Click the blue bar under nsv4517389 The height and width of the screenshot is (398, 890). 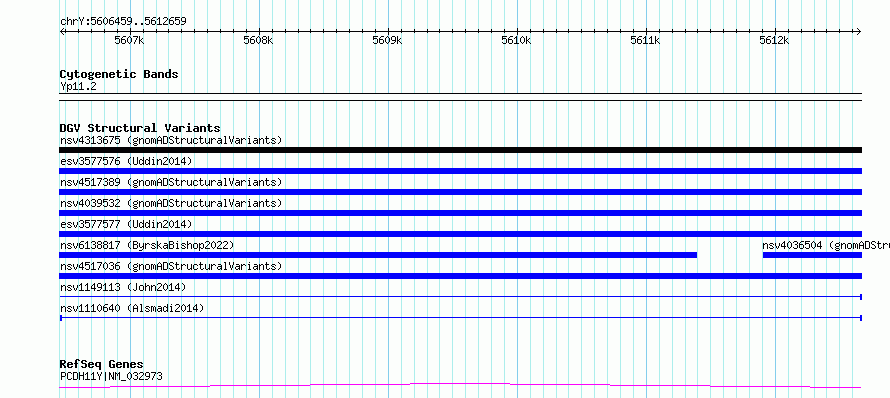(460, 192)
